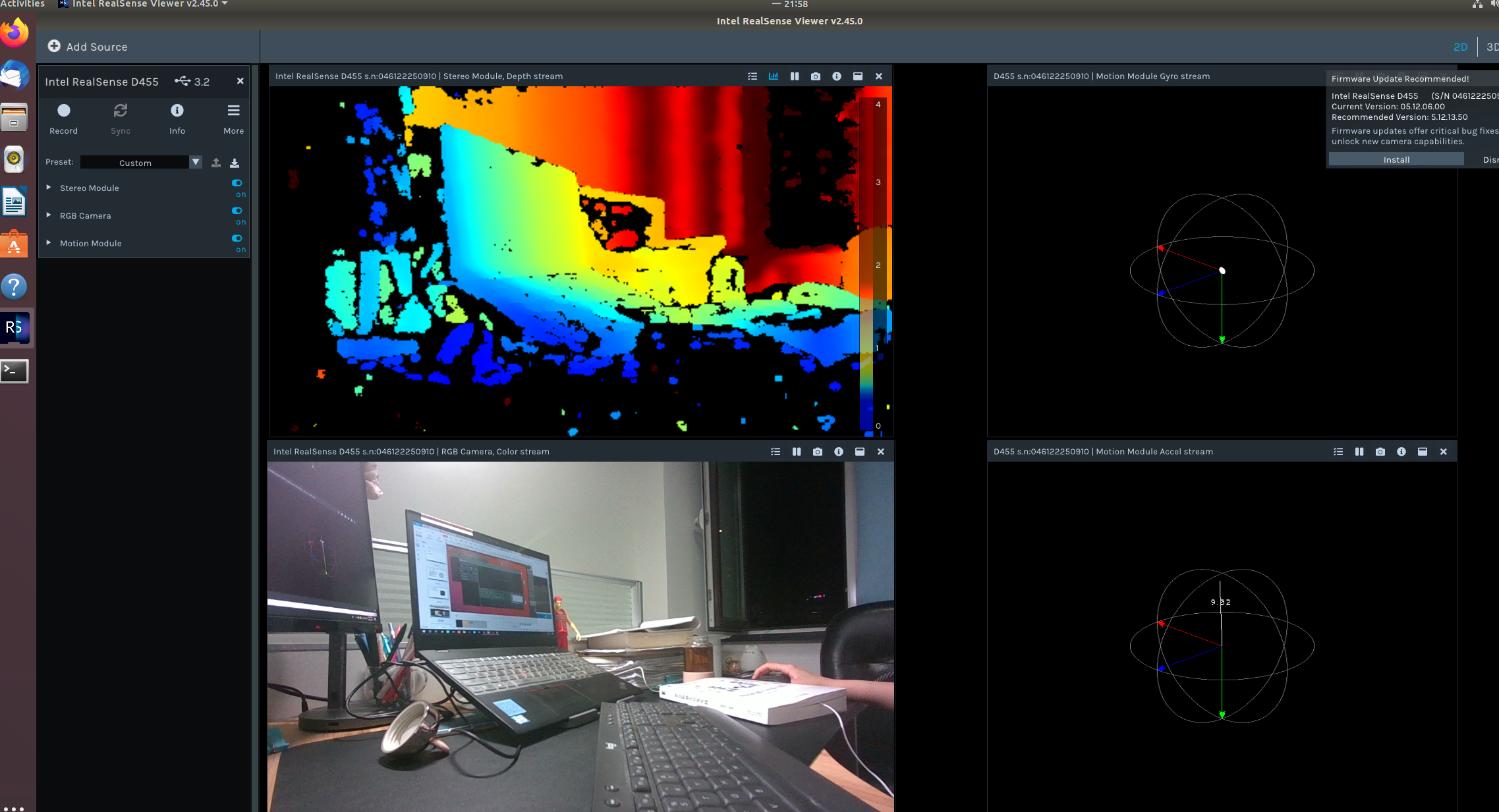
Task: Open the Files manager from the dock
Action: click(x=14, y=117)
